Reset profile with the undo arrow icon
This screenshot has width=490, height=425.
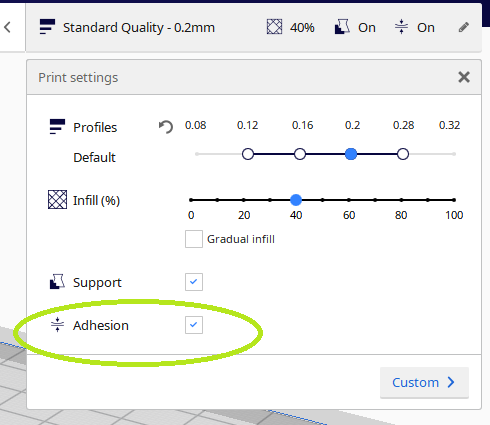pyautogui.click(x=166, y=127)
